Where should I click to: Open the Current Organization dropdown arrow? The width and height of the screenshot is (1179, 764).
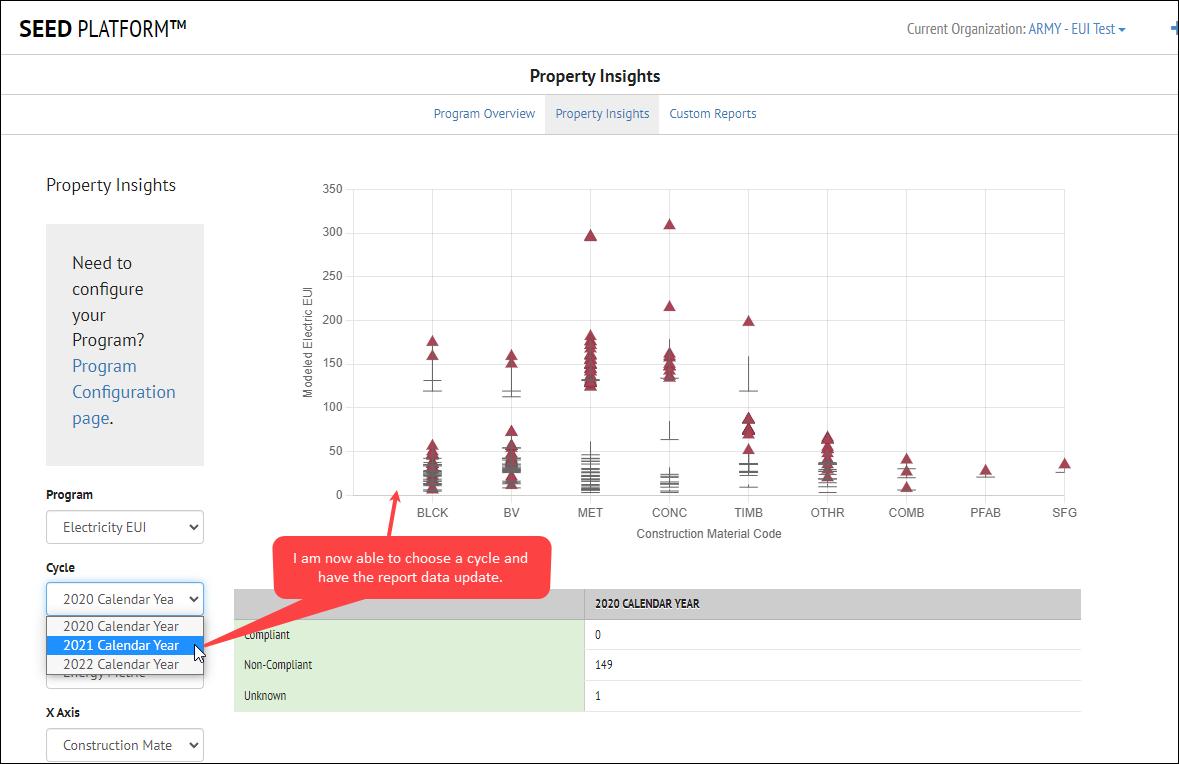1122,29
